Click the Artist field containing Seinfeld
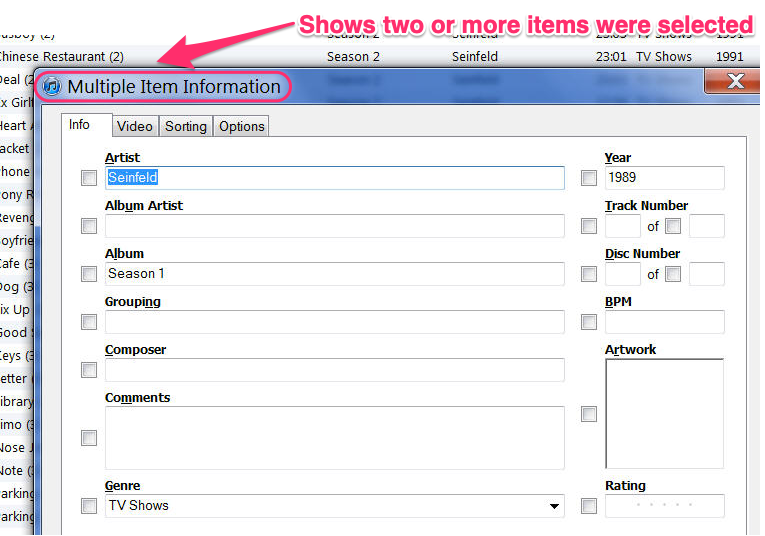The image size is (765, 536). click(335, 178)
